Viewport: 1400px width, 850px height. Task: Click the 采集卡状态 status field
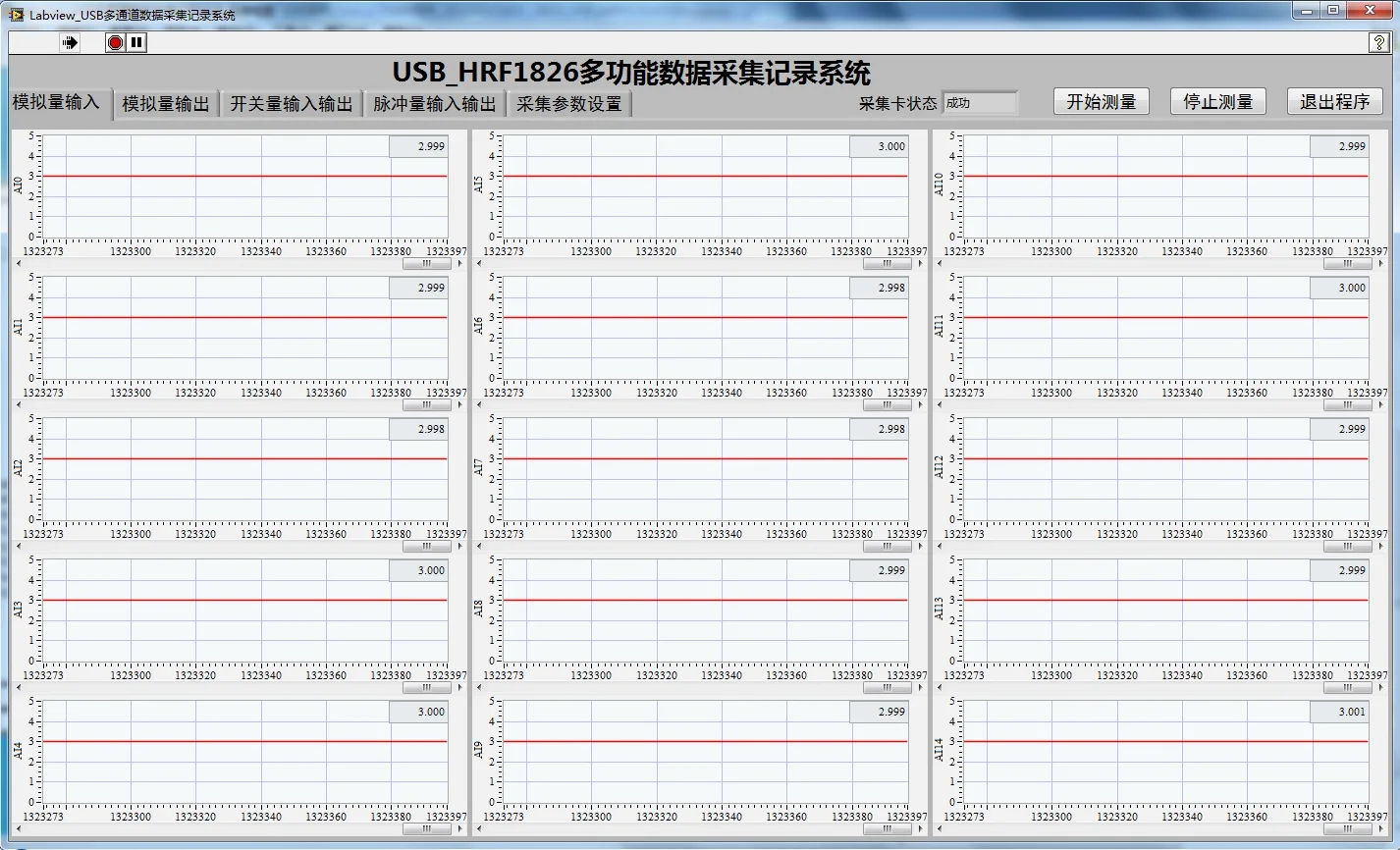[x=980, y=102]
